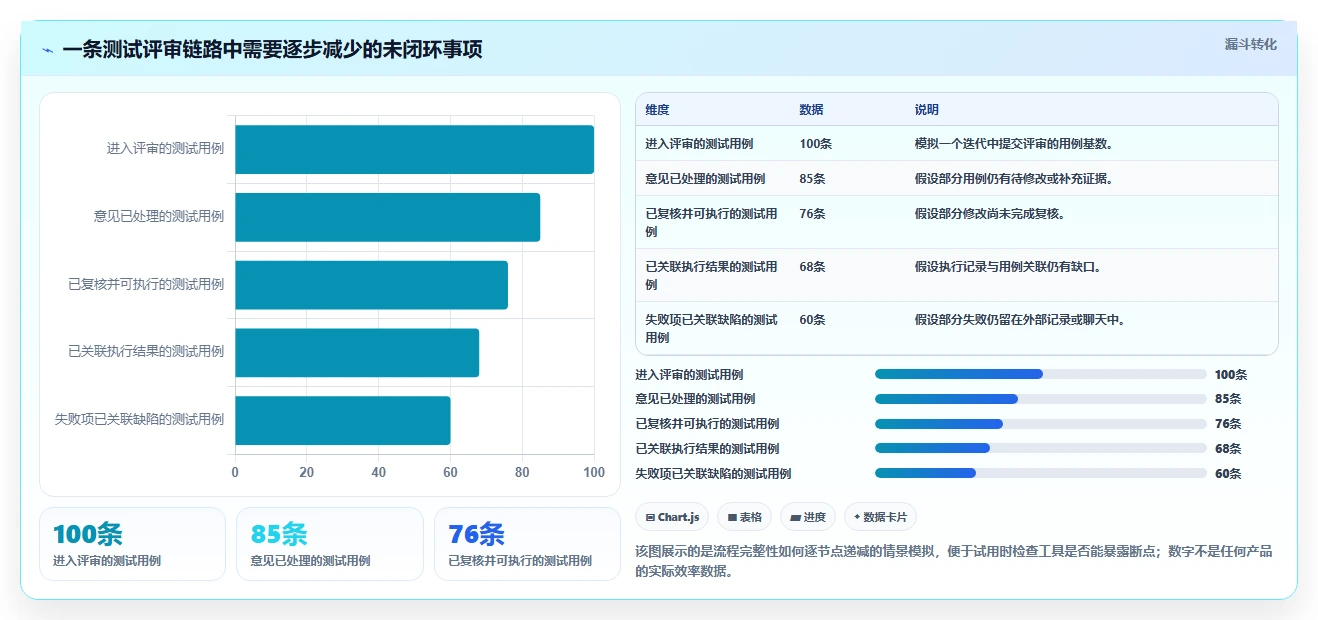
Task: Click the chart bar for 进入评审的测试用例
Action: tap(414, 149)
